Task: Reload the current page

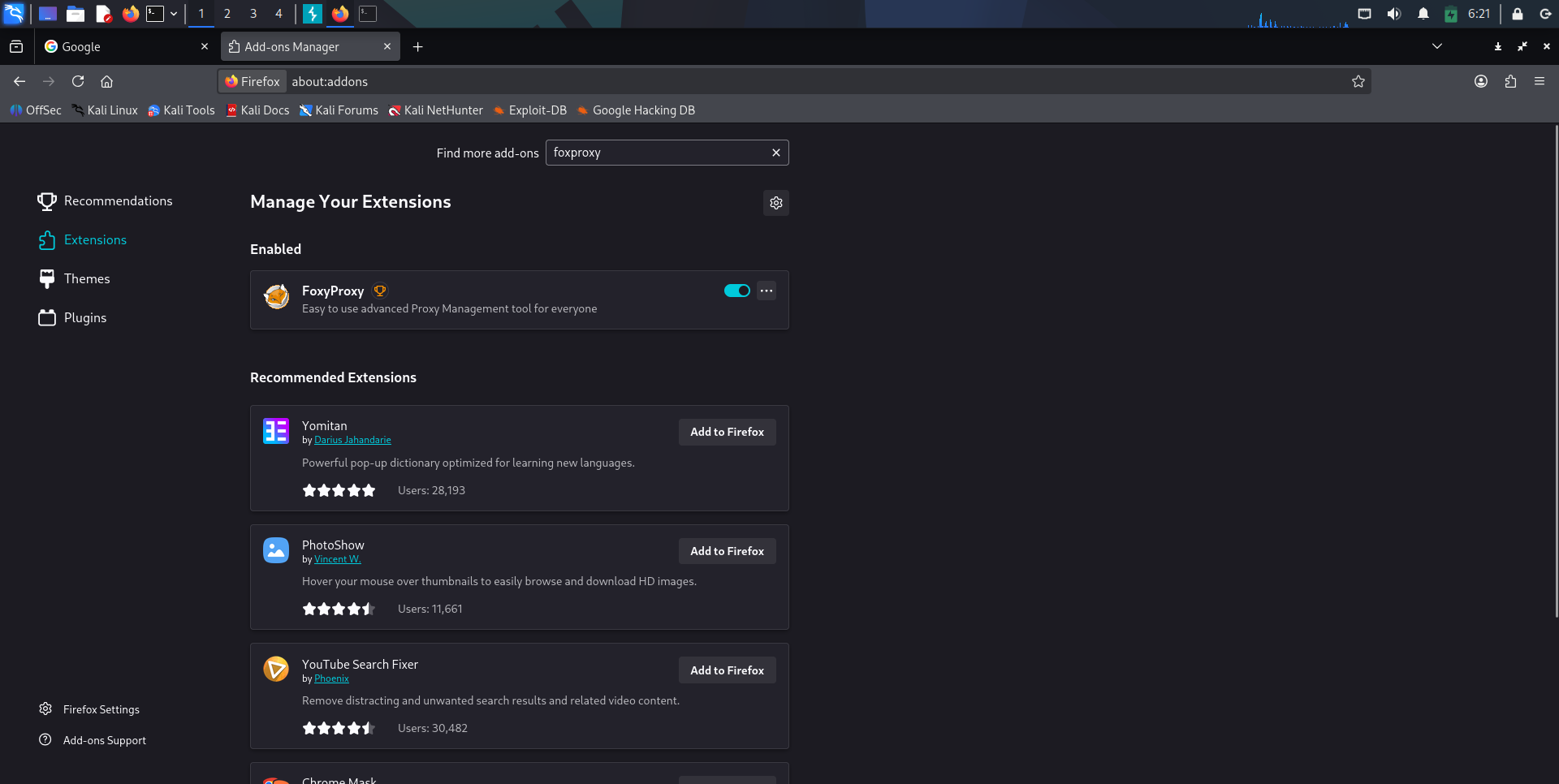Action: [78, 81]
